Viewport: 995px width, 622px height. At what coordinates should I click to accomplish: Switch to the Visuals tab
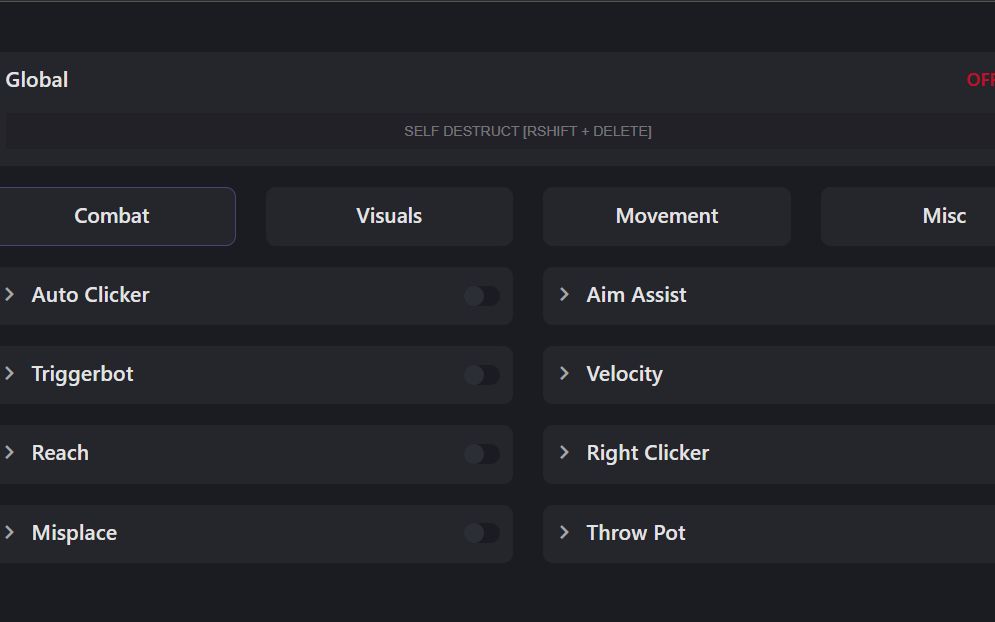click(389, 216)
